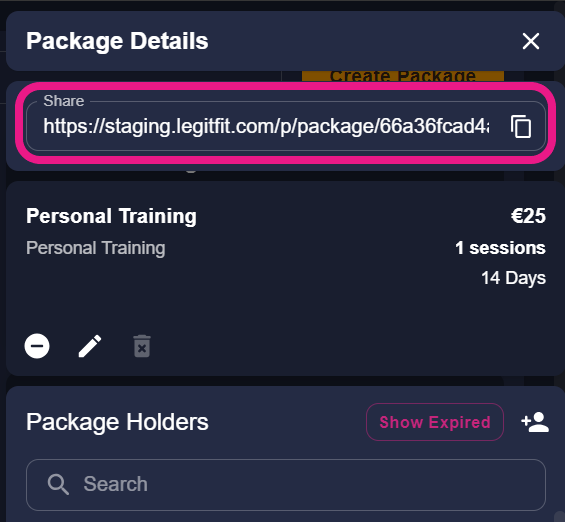
Task: Select the Personal Training package title
Action: [x=111, y=216]
